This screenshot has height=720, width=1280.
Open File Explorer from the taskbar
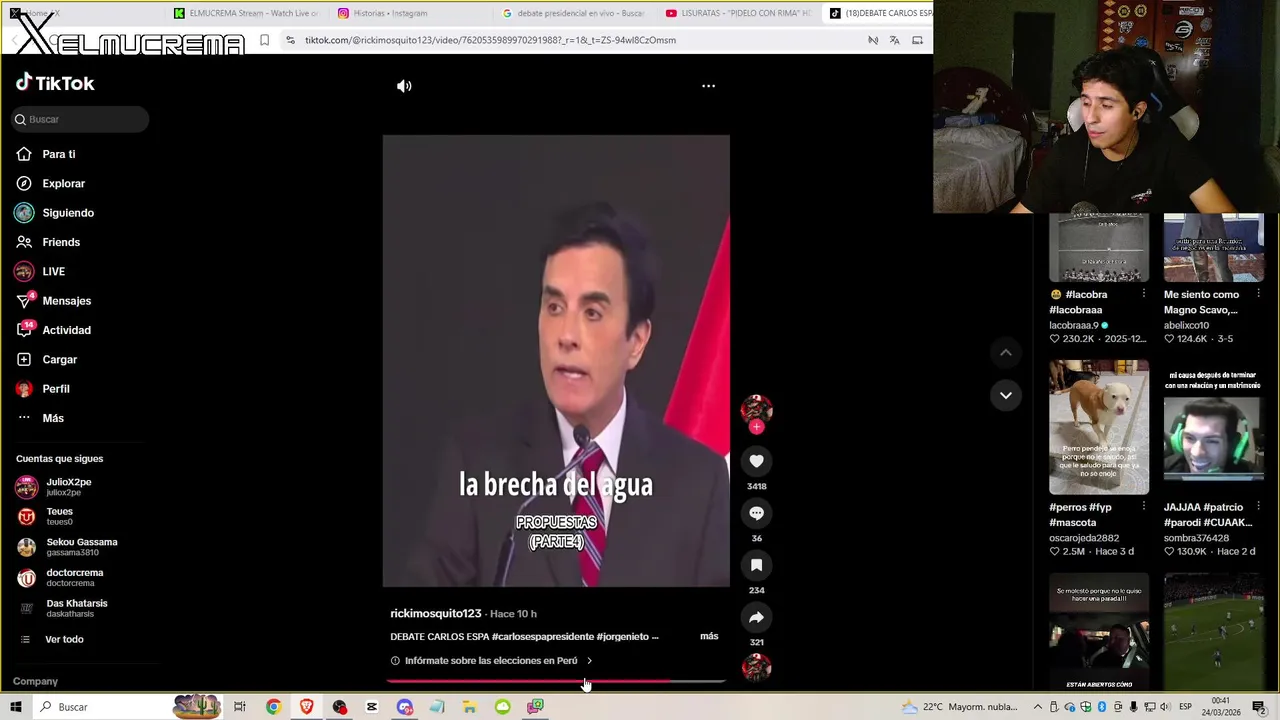point(469,707)
